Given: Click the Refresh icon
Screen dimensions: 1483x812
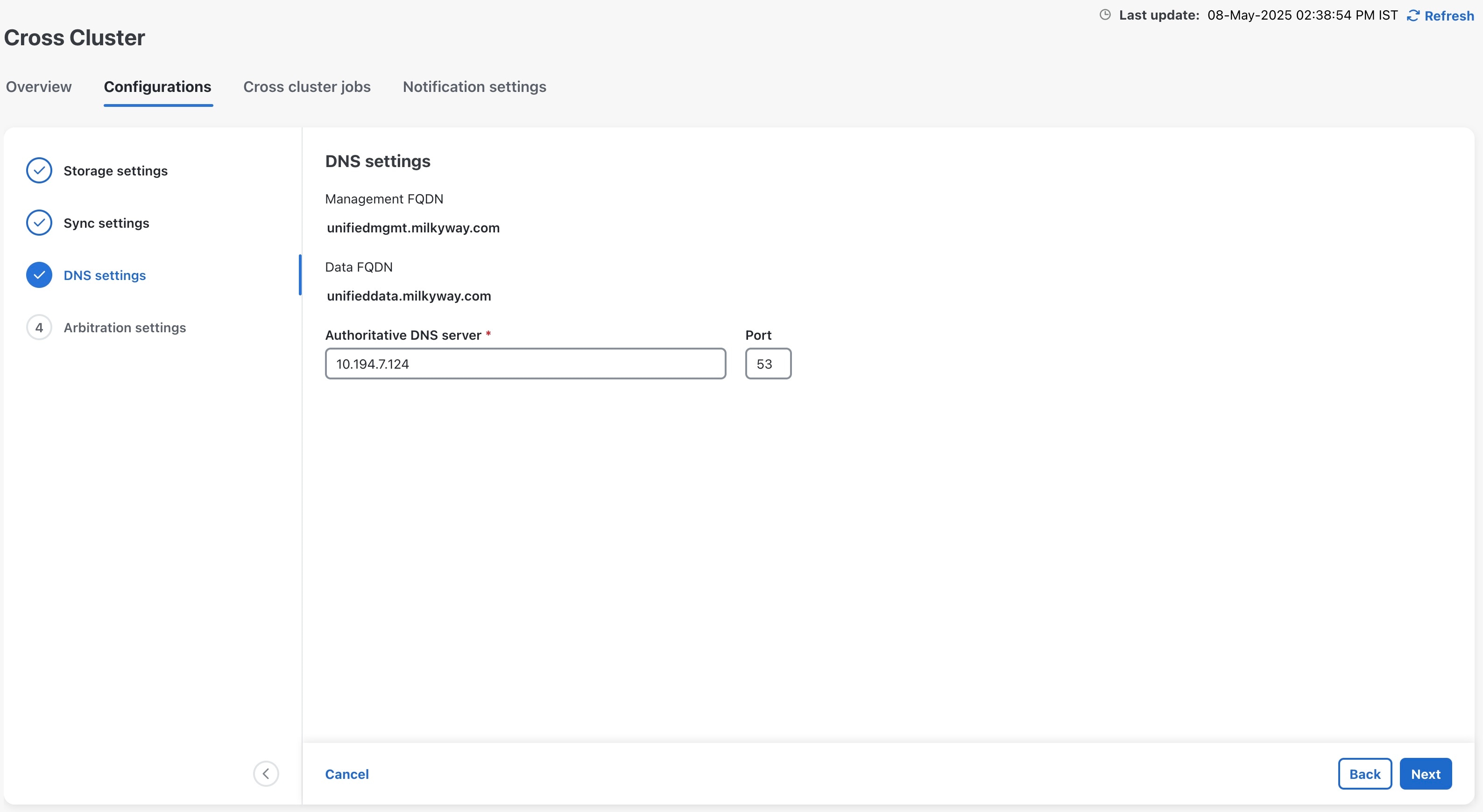Looking at the screenshot, I should (1413, 15).
